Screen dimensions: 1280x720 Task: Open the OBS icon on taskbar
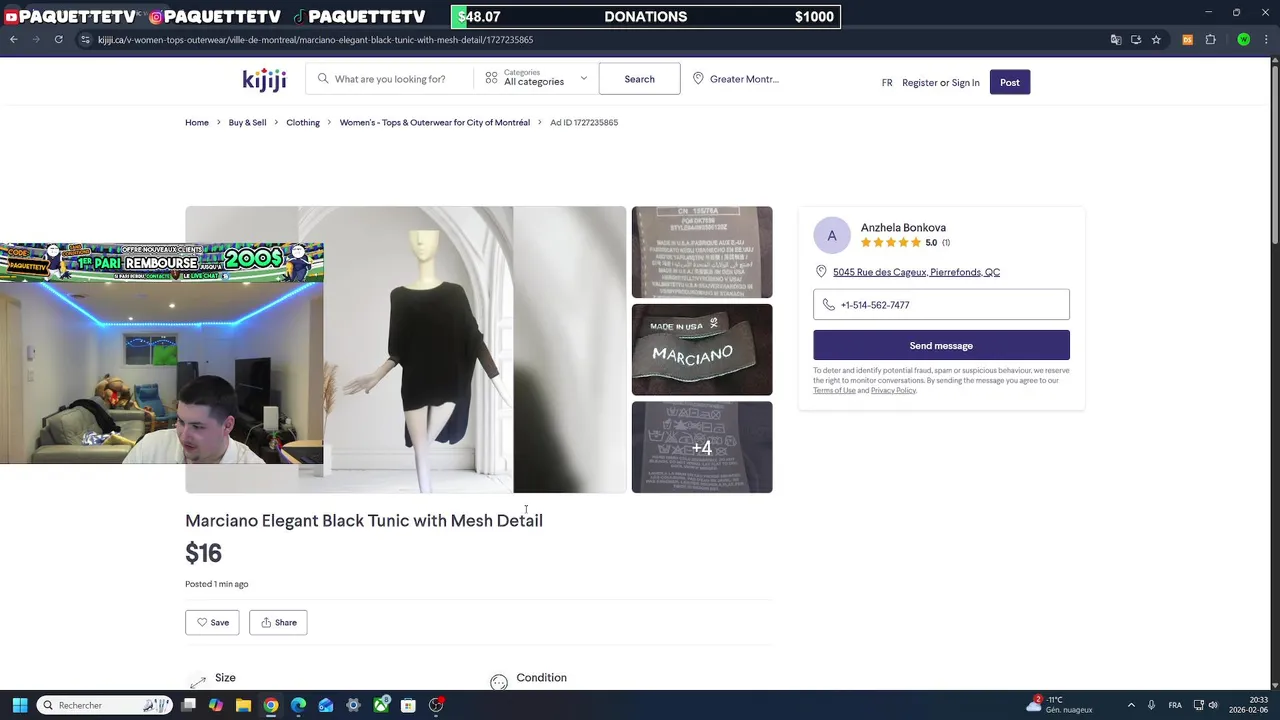pos(436,705)
